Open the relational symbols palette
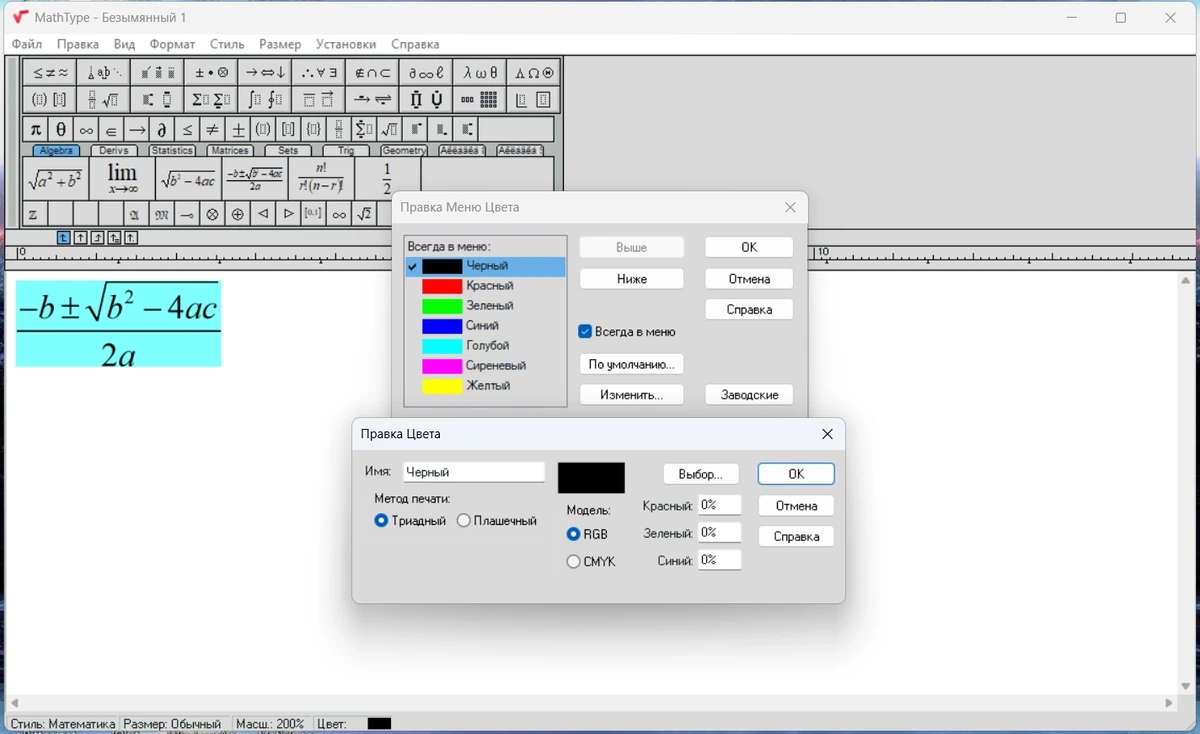The width and height of the screenshot is (1200, 734). point(50,73)
